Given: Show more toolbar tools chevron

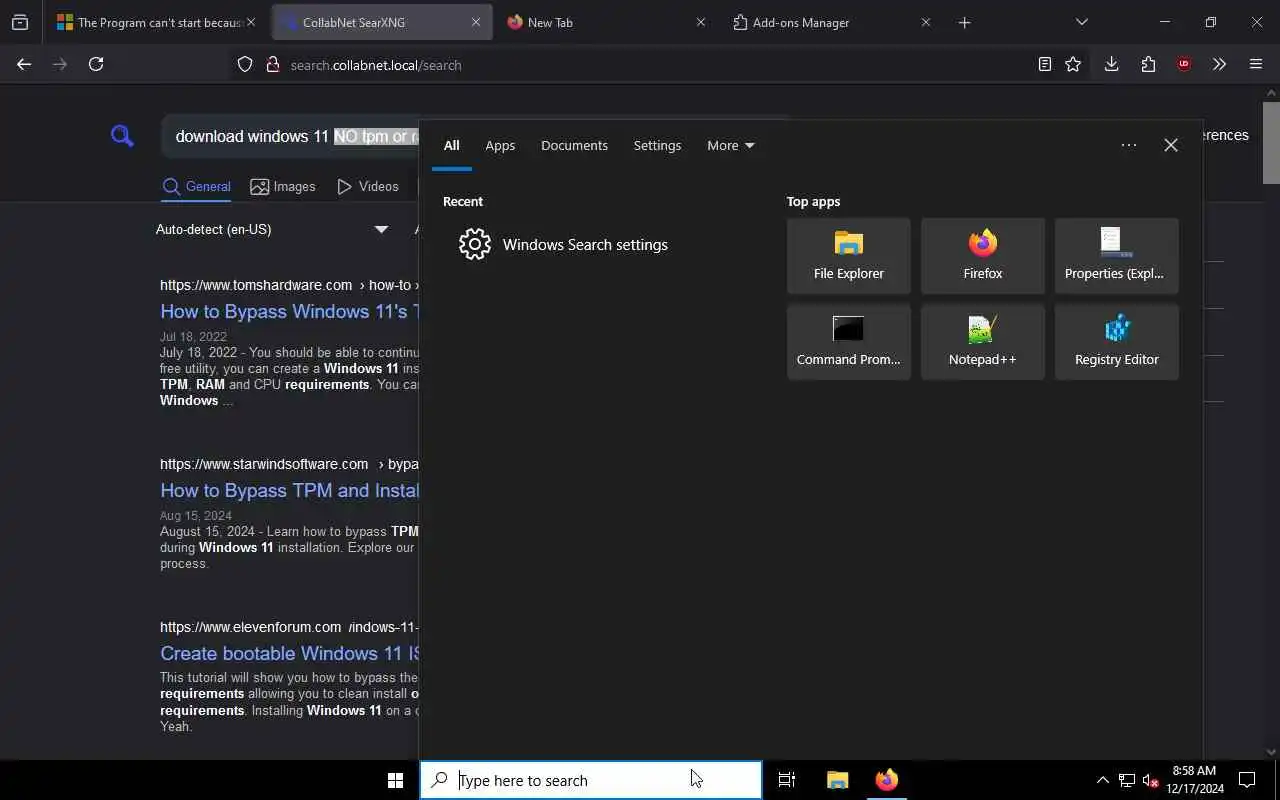Looking at the screenshot, I should [x=1219, y=64].
